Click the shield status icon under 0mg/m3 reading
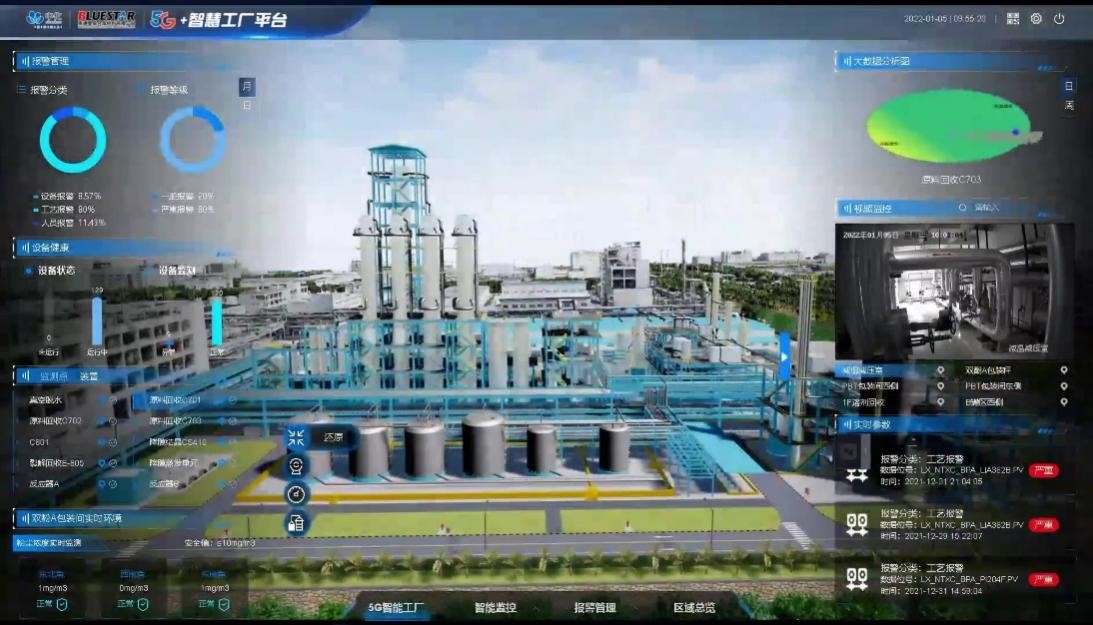 point(143,605)
